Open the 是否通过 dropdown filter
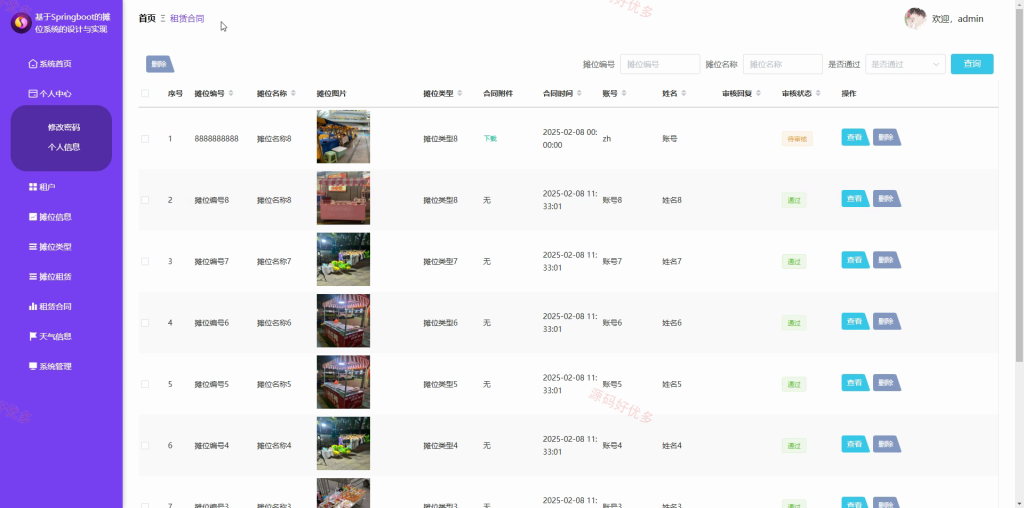 click(x=905, y=64)
